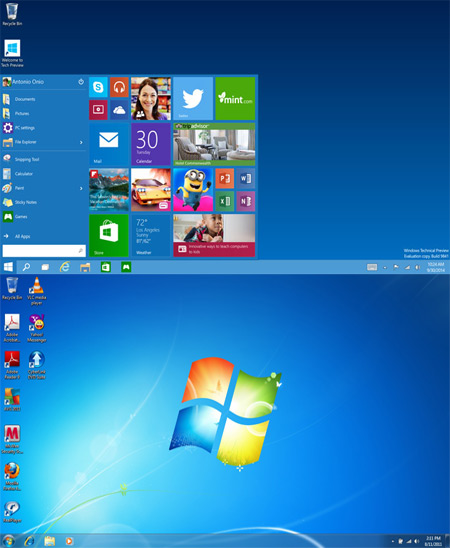Open the PowerPoint tile
Screen dimensions: 450x548
(x=224, y=179)
